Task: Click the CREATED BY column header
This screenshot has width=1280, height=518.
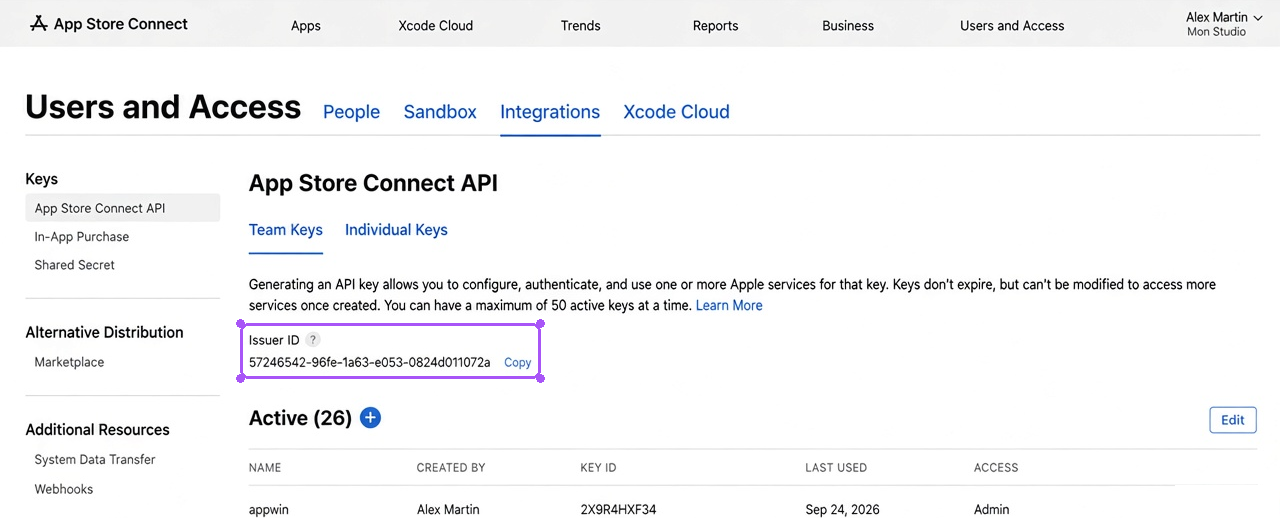Action: pos(451,468)
